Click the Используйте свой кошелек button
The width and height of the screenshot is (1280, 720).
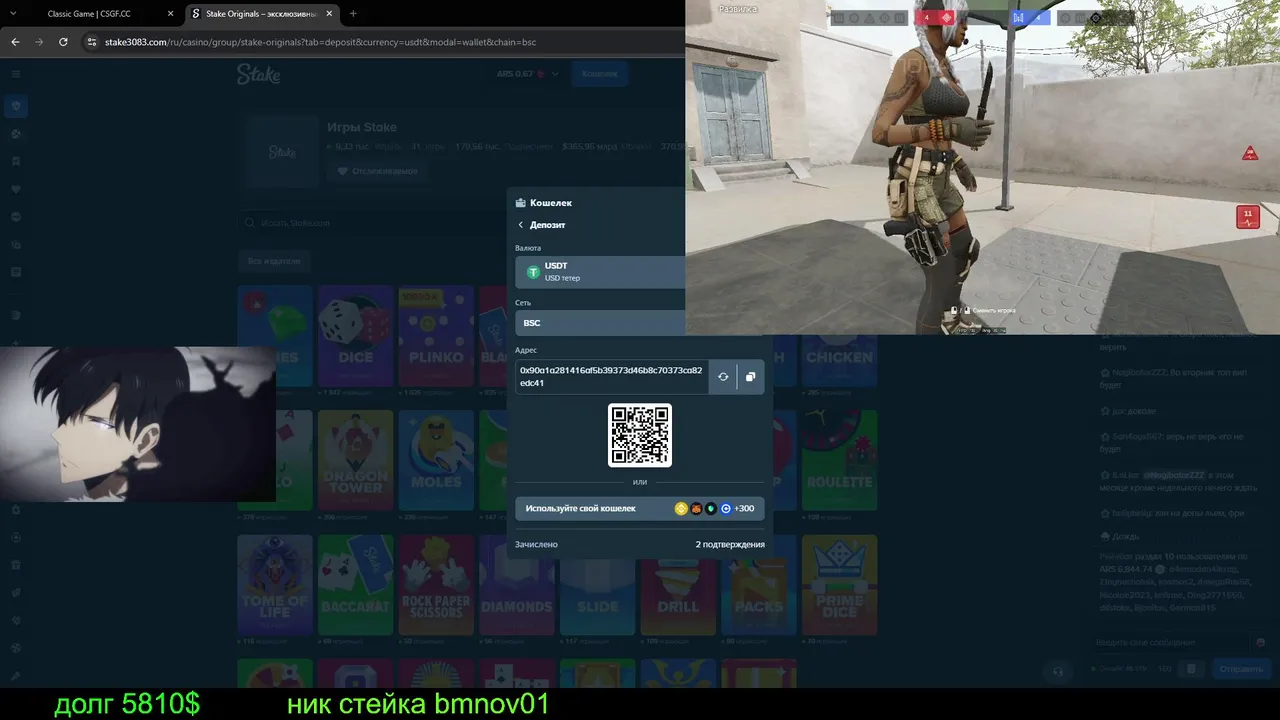[x=640, y=508]
